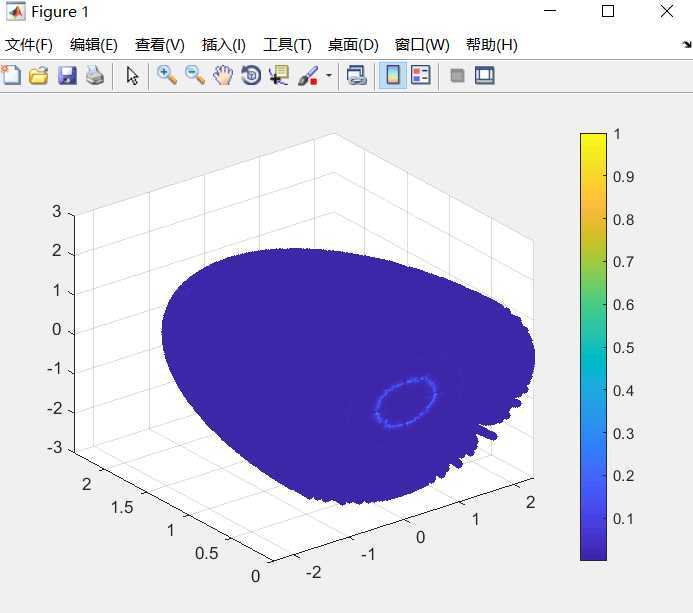
Task: Toggle the Insert Legend button
Action: [x=420, y=75]
